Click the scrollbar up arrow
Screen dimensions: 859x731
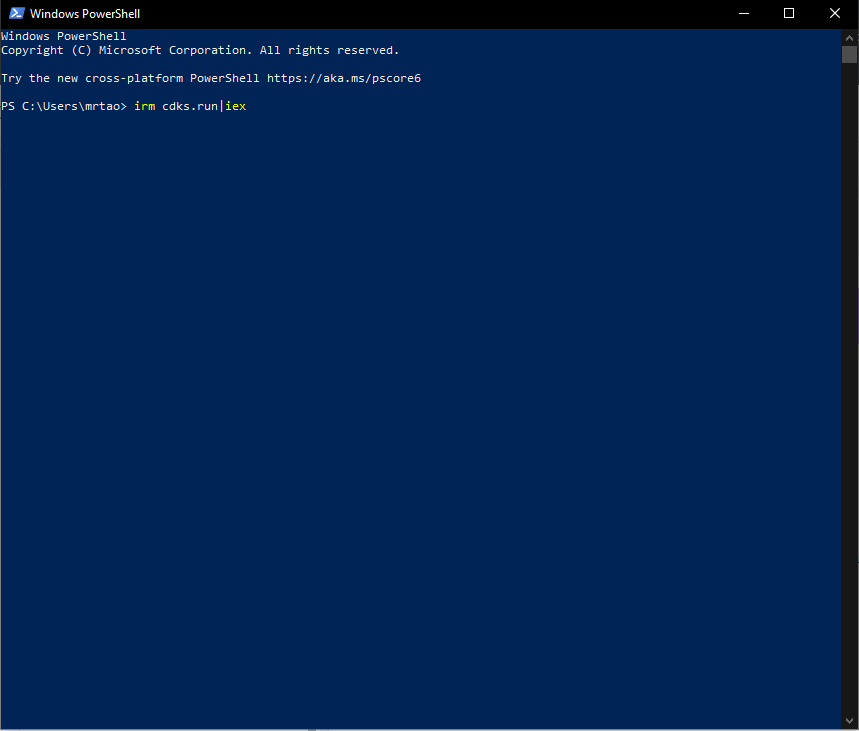[849, 37]
